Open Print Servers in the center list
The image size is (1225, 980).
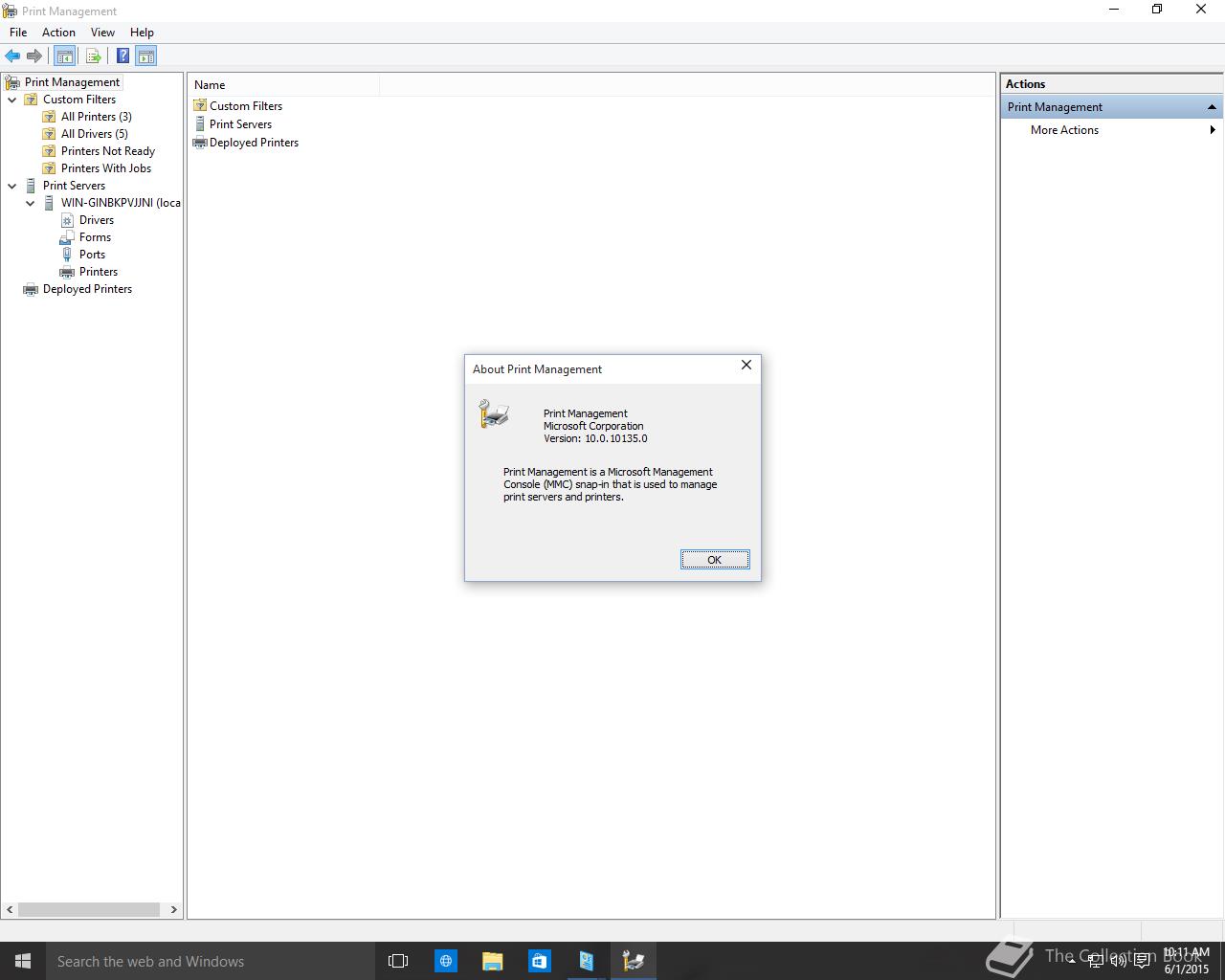(240, 124)
